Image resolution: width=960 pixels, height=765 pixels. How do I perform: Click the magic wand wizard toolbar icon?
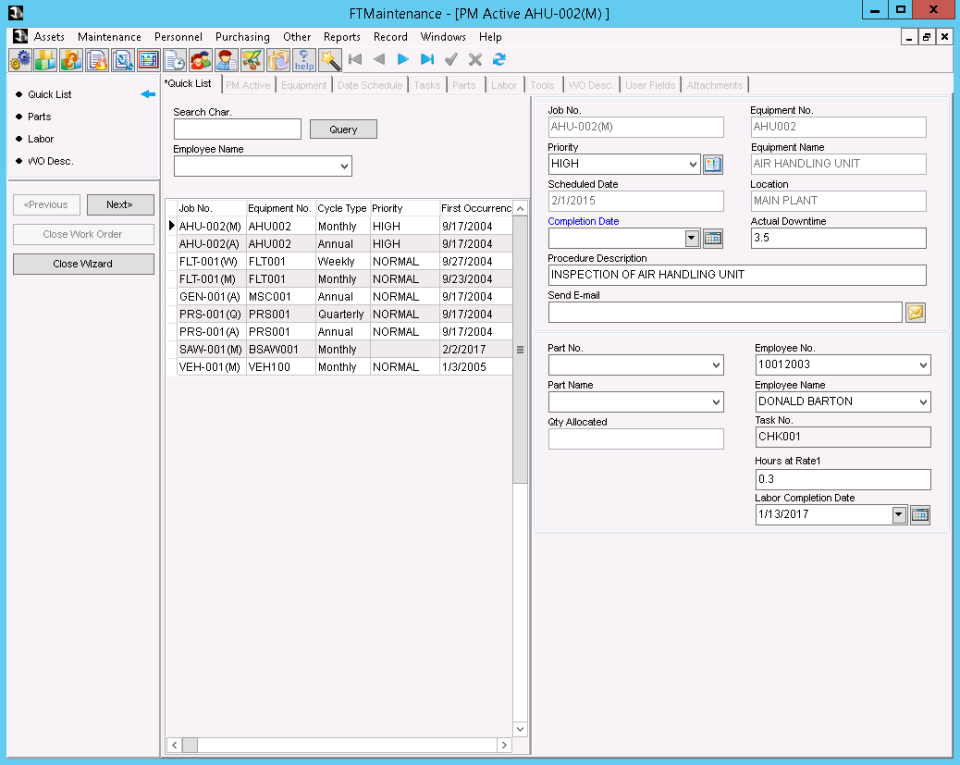point(329,60)
